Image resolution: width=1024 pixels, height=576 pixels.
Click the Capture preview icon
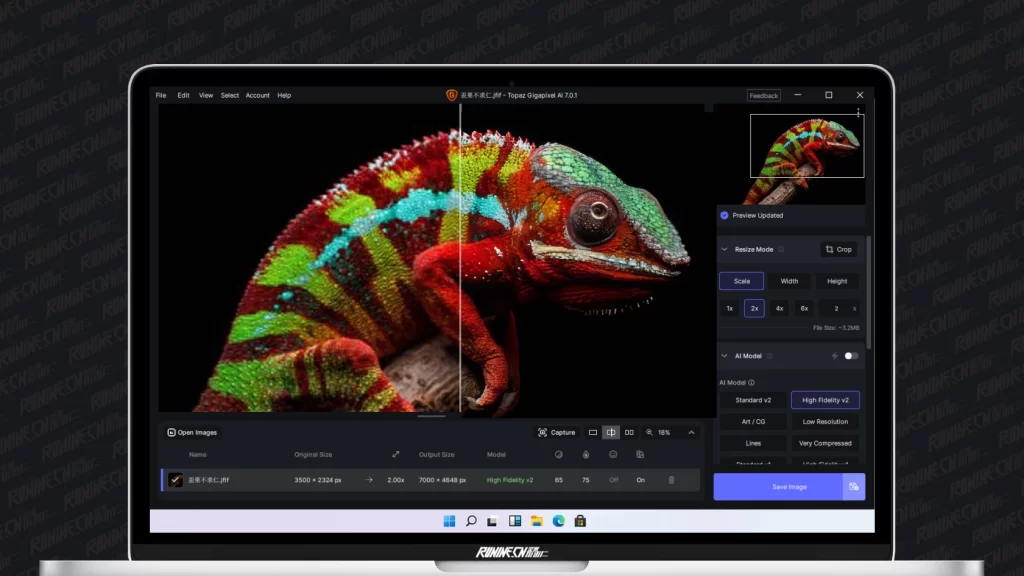coord(543,432)
